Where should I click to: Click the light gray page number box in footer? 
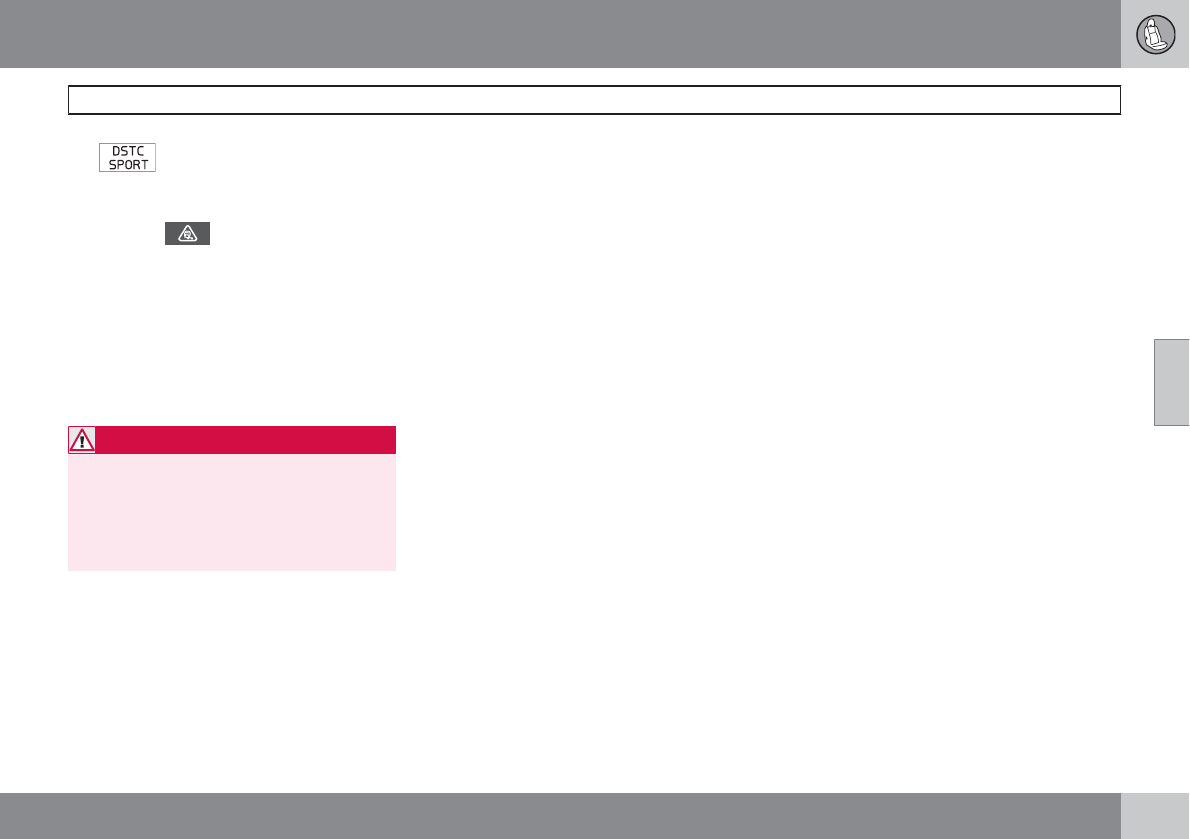[1155, 815]
